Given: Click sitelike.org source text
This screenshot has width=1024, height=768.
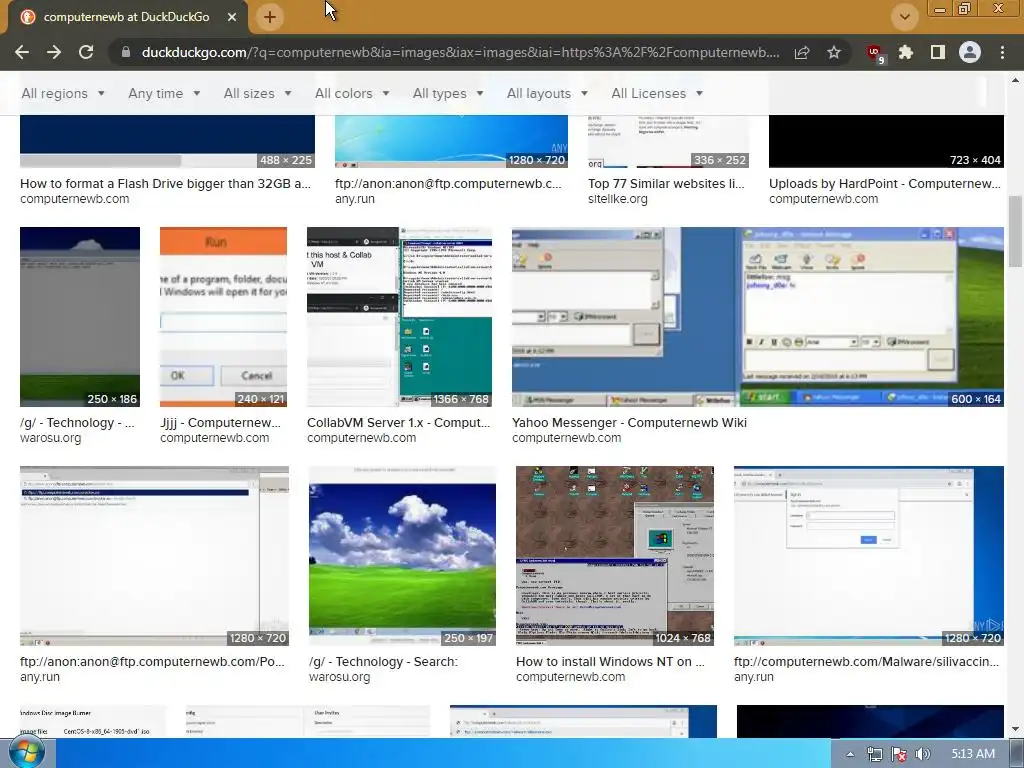Looking at the screenshot, I should [618, 199].
